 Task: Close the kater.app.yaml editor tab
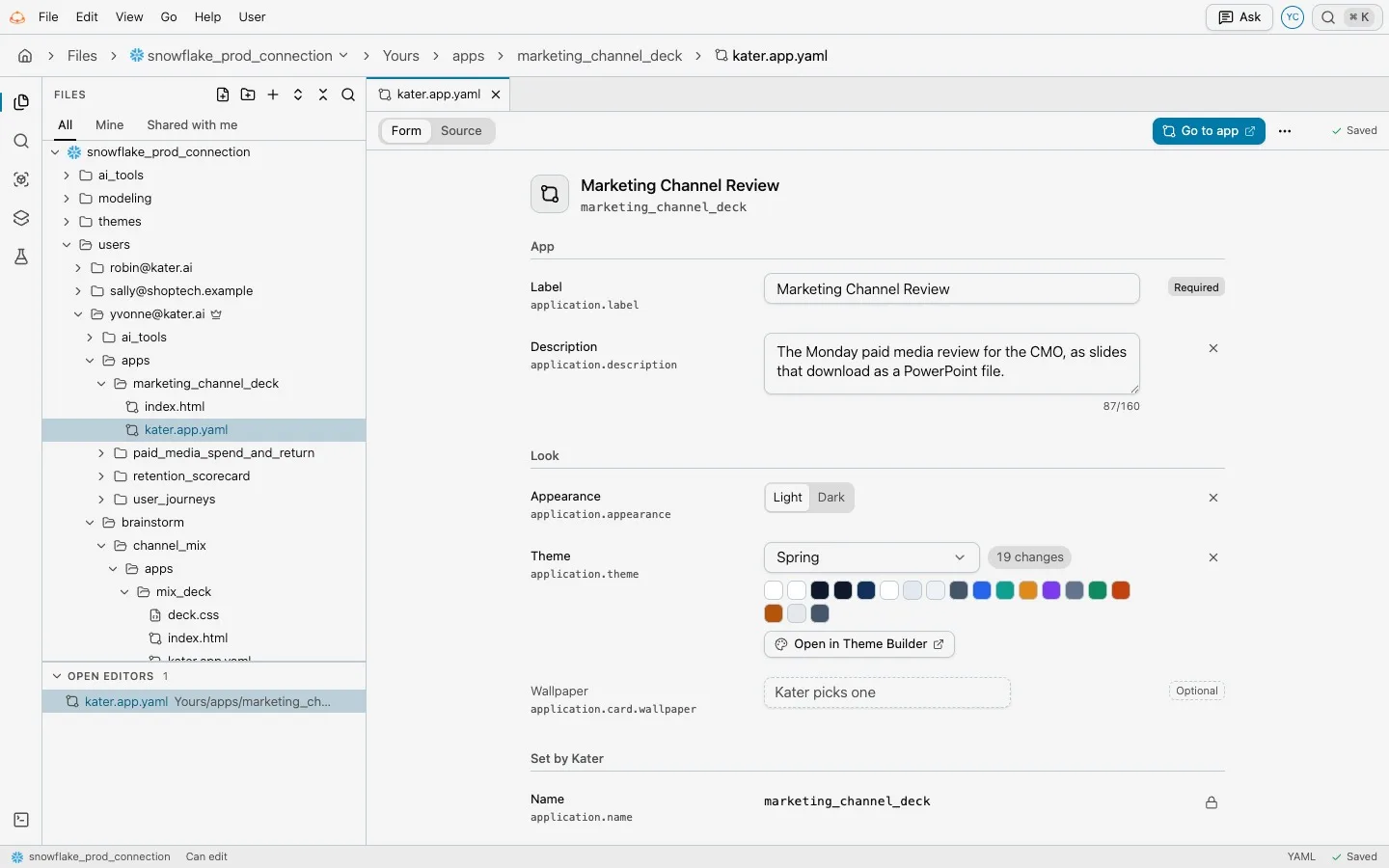point(496,95)
